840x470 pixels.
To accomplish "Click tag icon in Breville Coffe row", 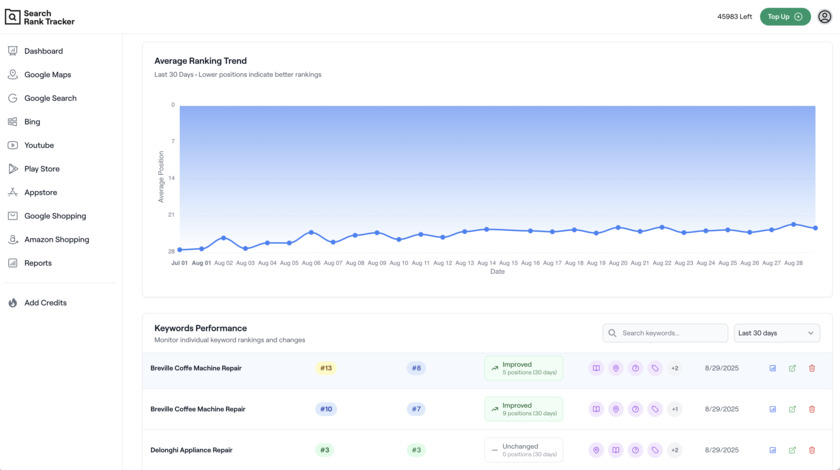I will pos(655,368).
